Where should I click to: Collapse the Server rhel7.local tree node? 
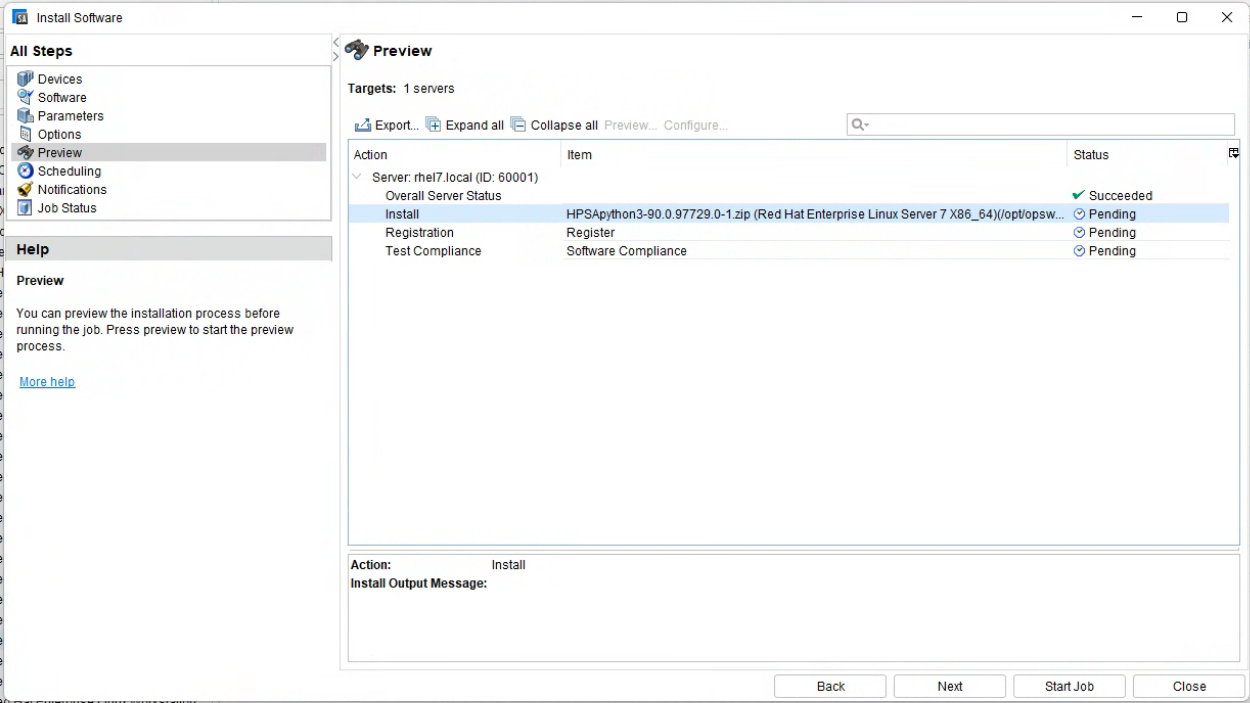(358, 177)
